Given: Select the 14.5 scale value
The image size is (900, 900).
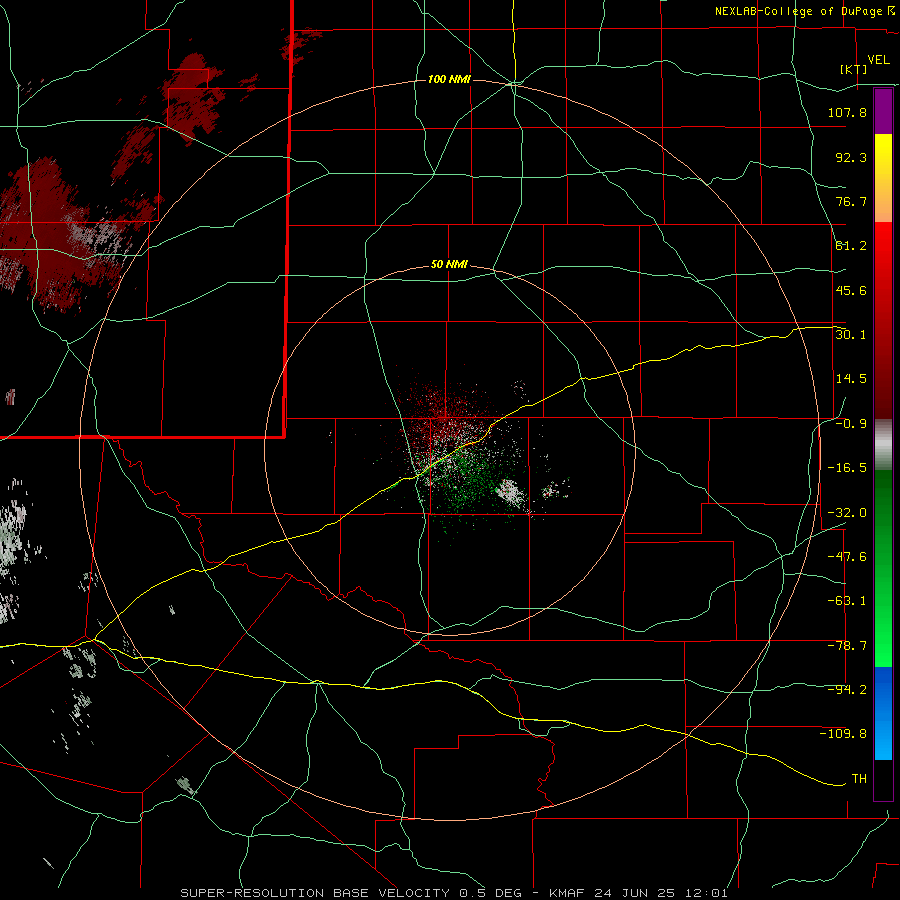Looking at the screenshot, I should 851,379.
